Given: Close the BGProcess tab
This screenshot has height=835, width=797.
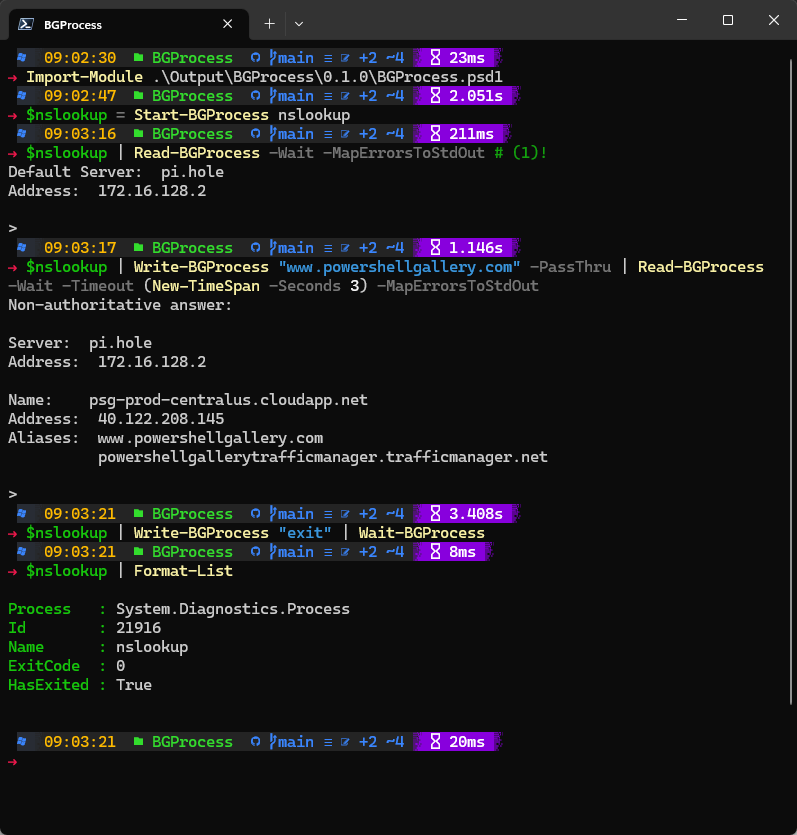Looking at the screenshot, I should click(x=227, y=24).
